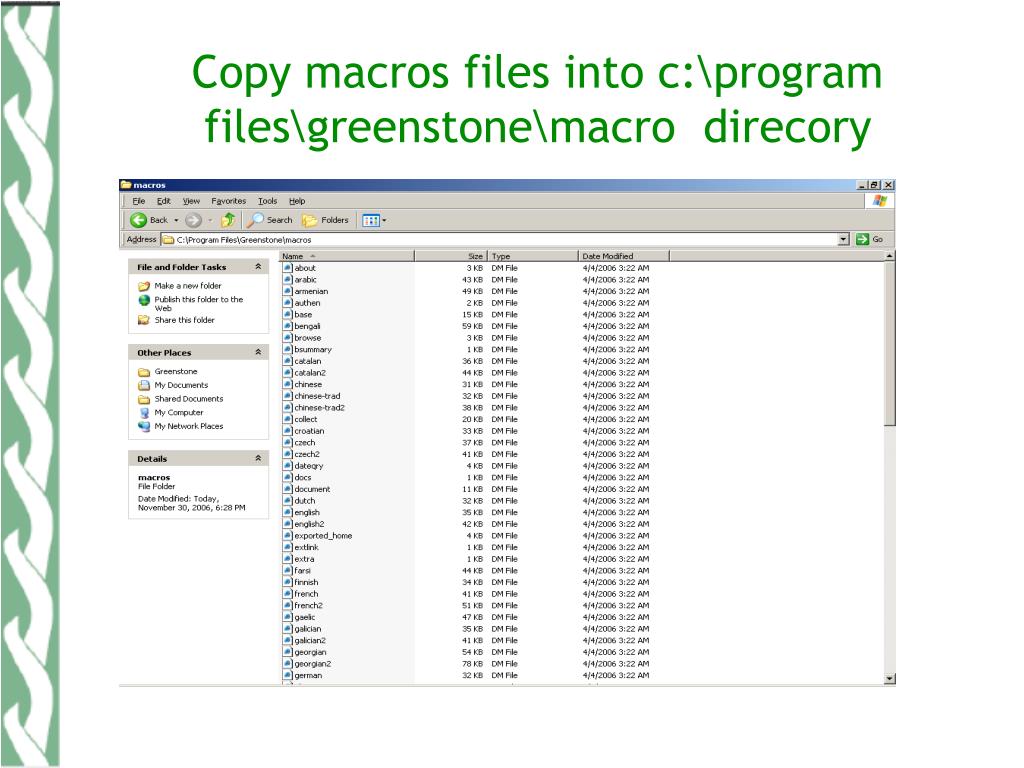Image resolution: width=1024 pixels, height=768 pixels.
Task: Click the Views icon in toolbar
Action: [370, 221]
